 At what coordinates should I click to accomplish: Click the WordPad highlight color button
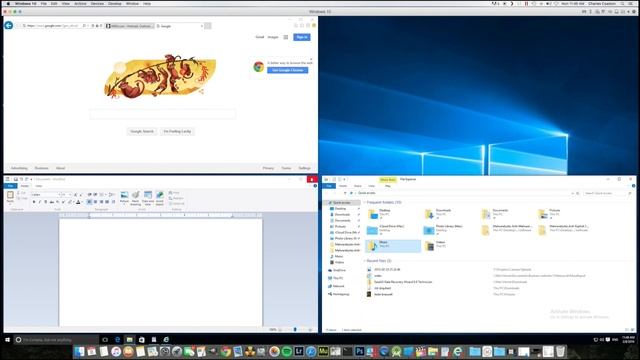coord(69,202)
